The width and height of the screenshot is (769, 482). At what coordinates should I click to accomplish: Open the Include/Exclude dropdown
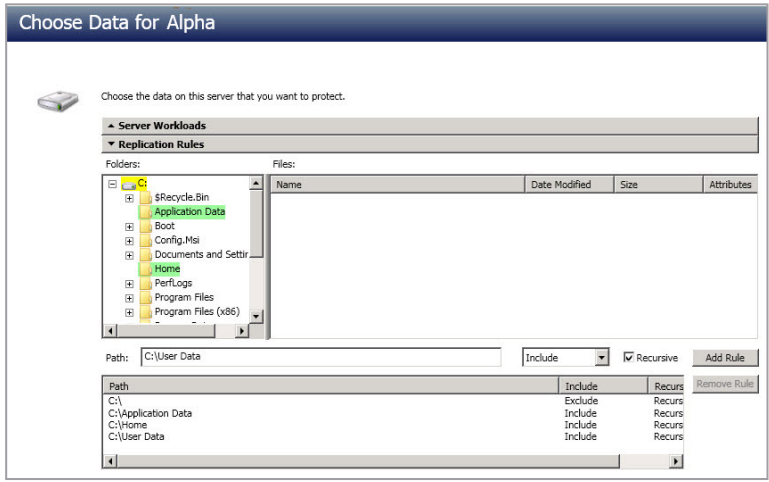click(601, 358)
